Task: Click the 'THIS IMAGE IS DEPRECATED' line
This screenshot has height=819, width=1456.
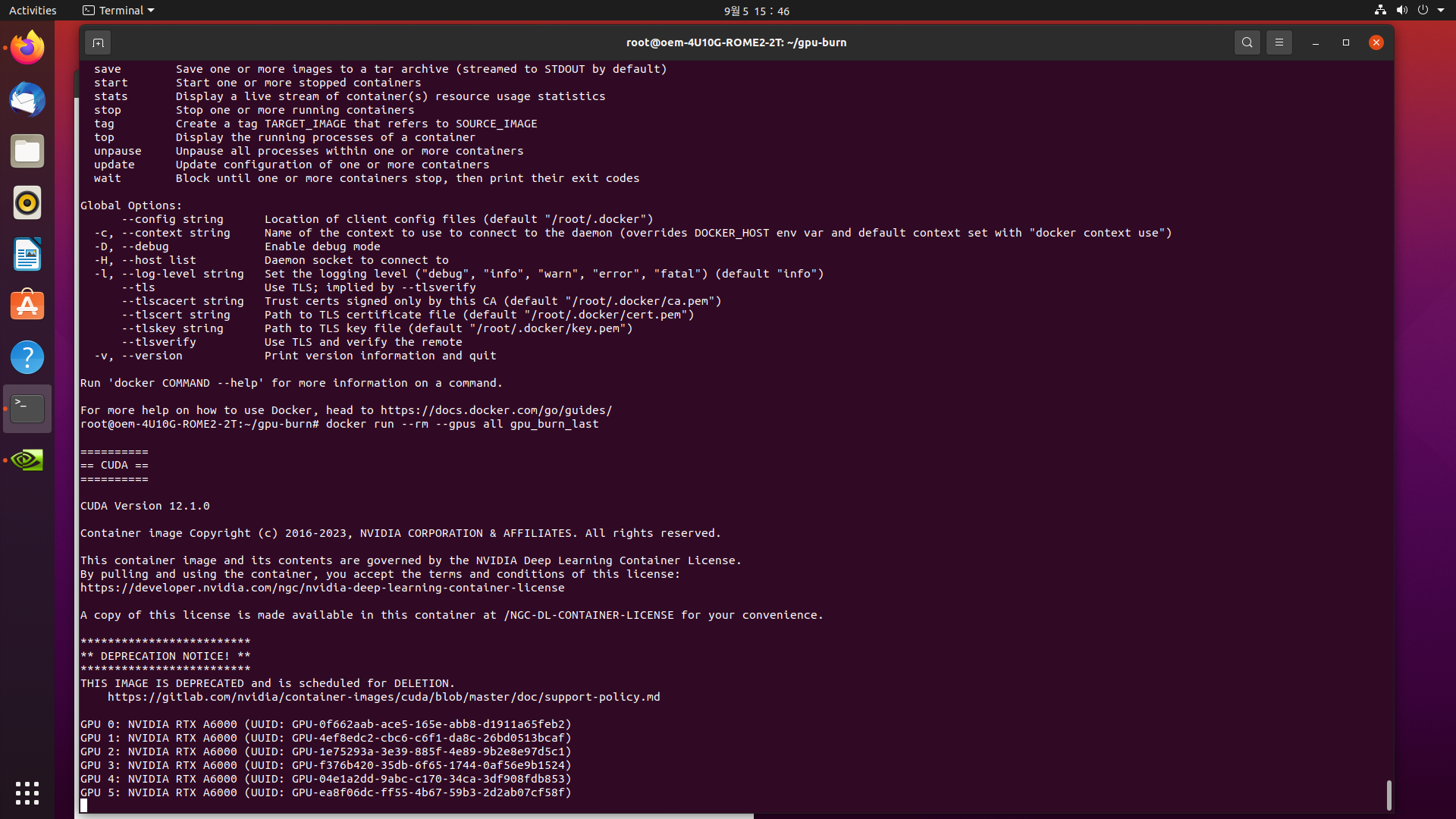Action: (268, 683)
